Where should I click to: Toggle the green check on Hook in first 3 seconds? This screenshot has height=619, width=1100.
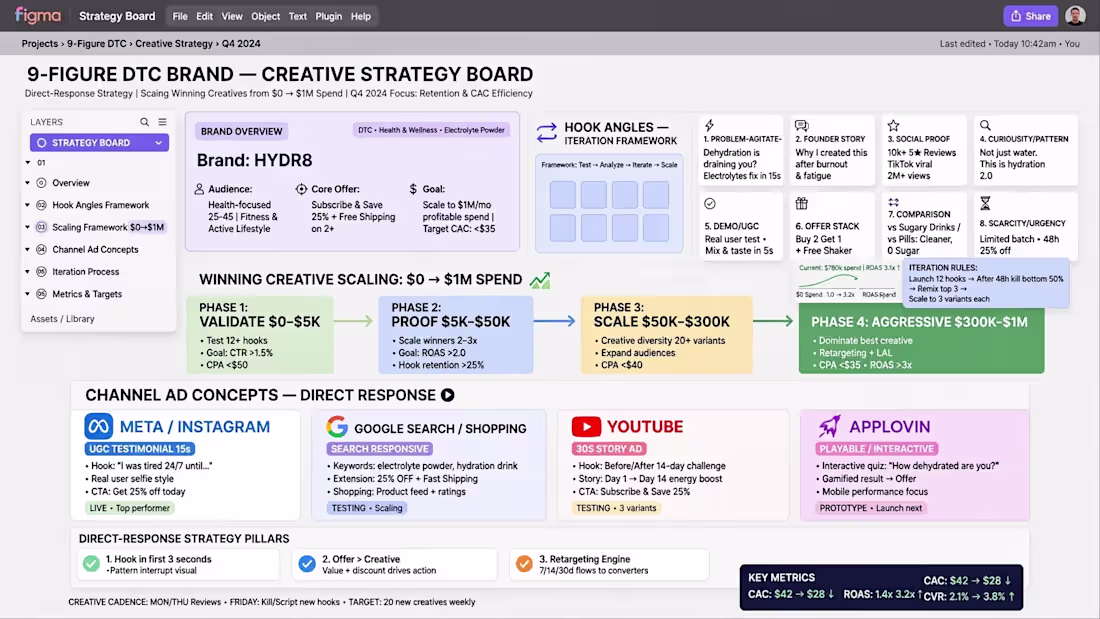(x=91, y=564)
